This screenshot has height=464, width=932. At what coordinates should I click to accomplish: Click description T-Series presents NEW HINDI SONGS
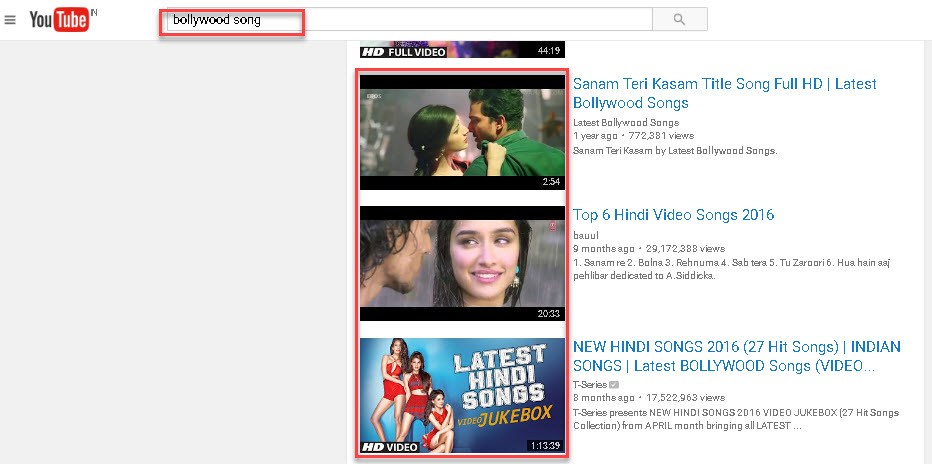(x=736, y=419)
